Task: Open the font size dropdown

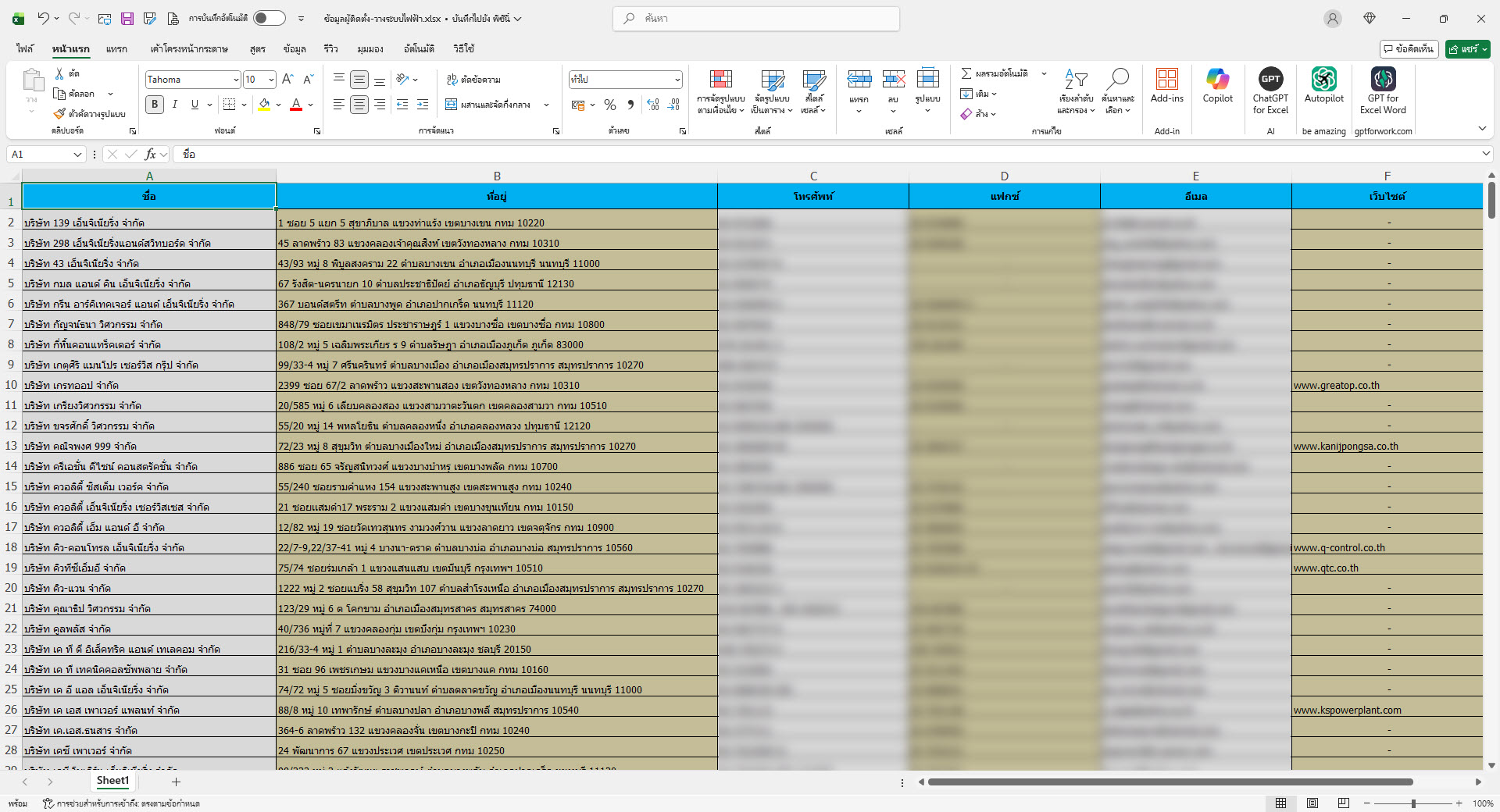Action: click(271, 80)
